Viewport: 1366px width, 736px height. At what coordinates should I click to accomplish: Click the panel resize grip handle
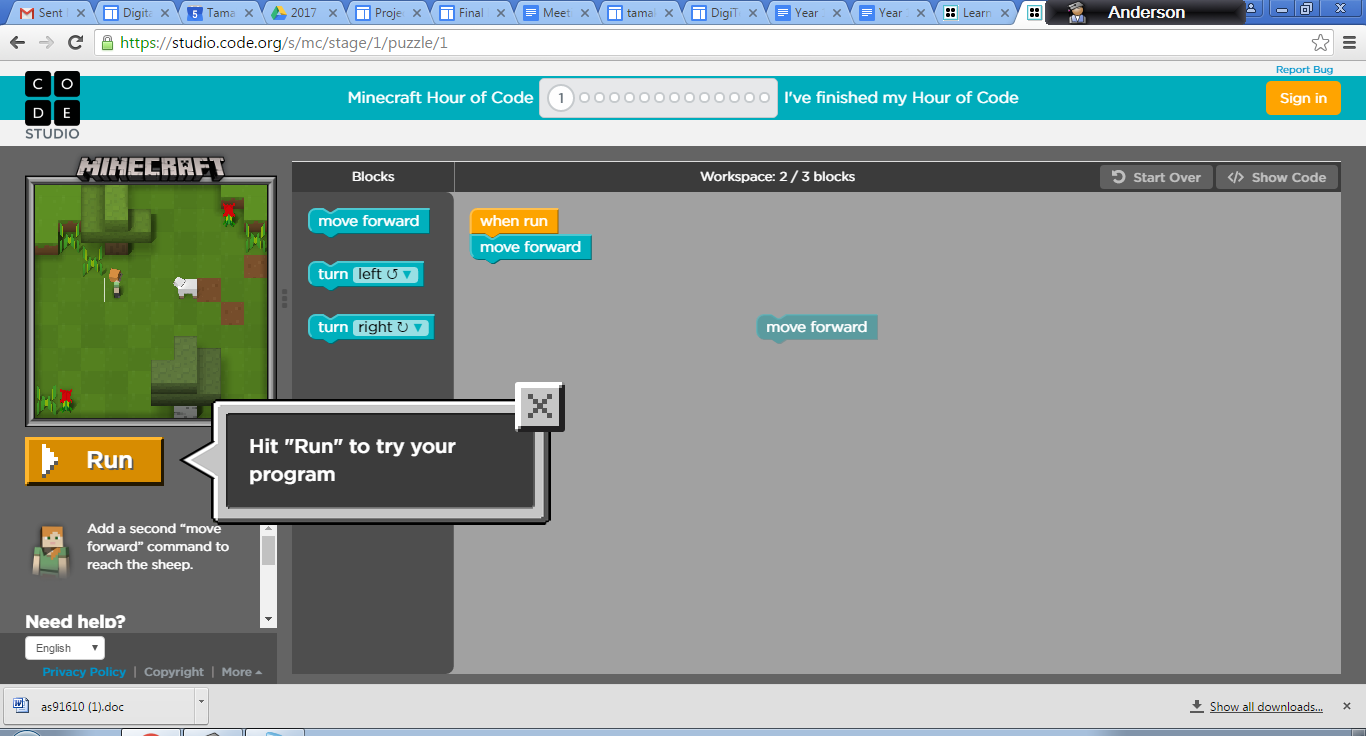click(284, 298)
